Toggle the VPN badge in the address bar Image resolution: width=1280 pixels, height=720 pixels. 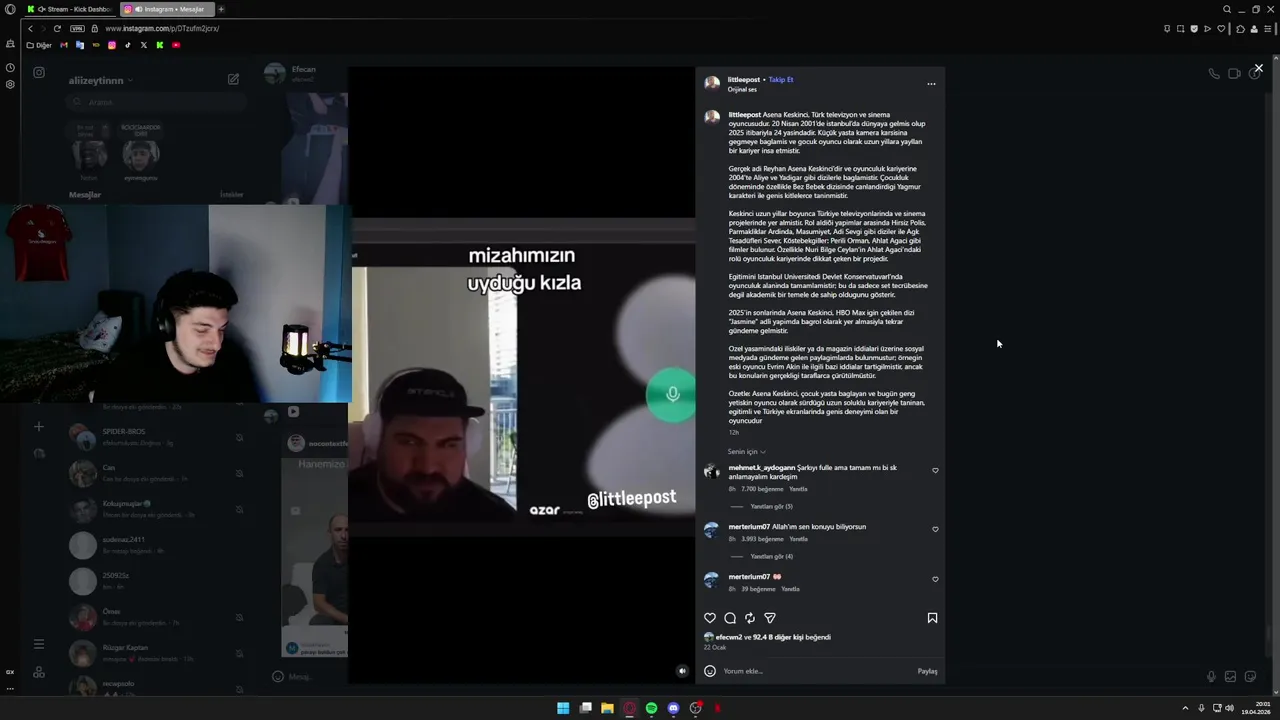click(x=77, y=28)
